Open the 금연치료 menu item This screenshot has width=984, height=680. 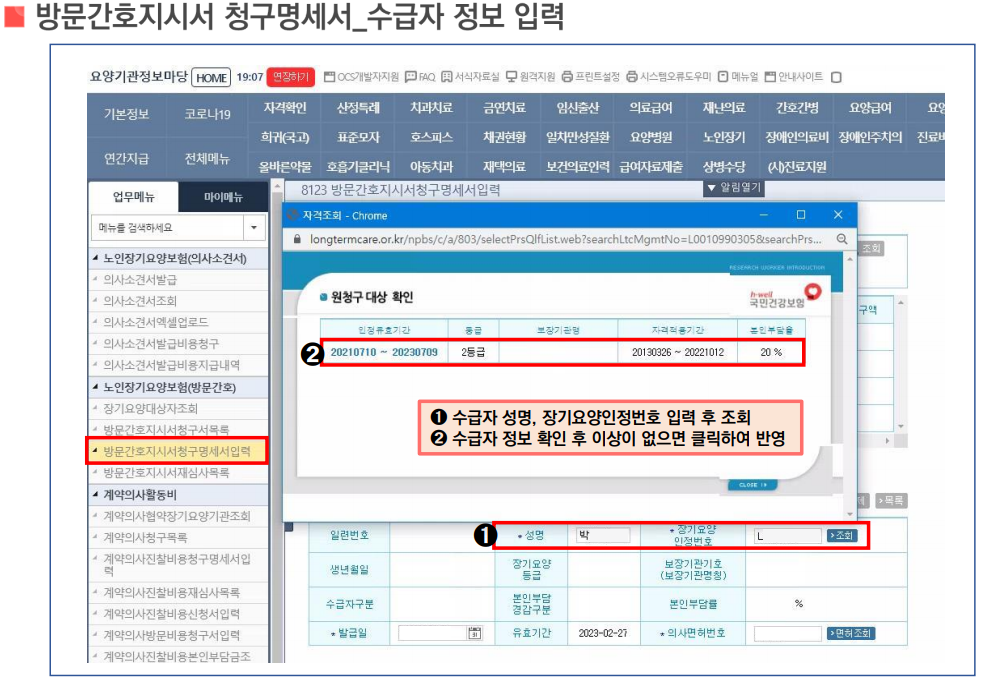pyautogui.click(x=505, y=108)
